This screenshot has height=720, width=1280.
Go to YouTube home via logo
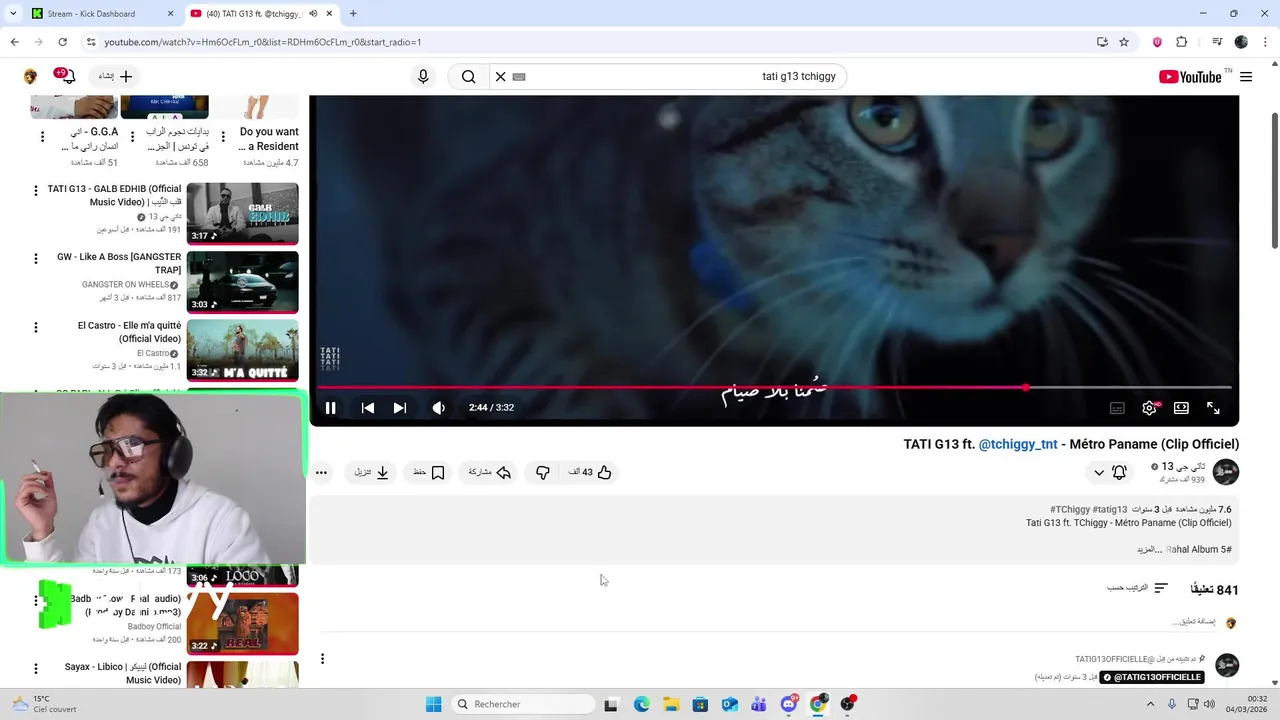(x=1190, y=77)
